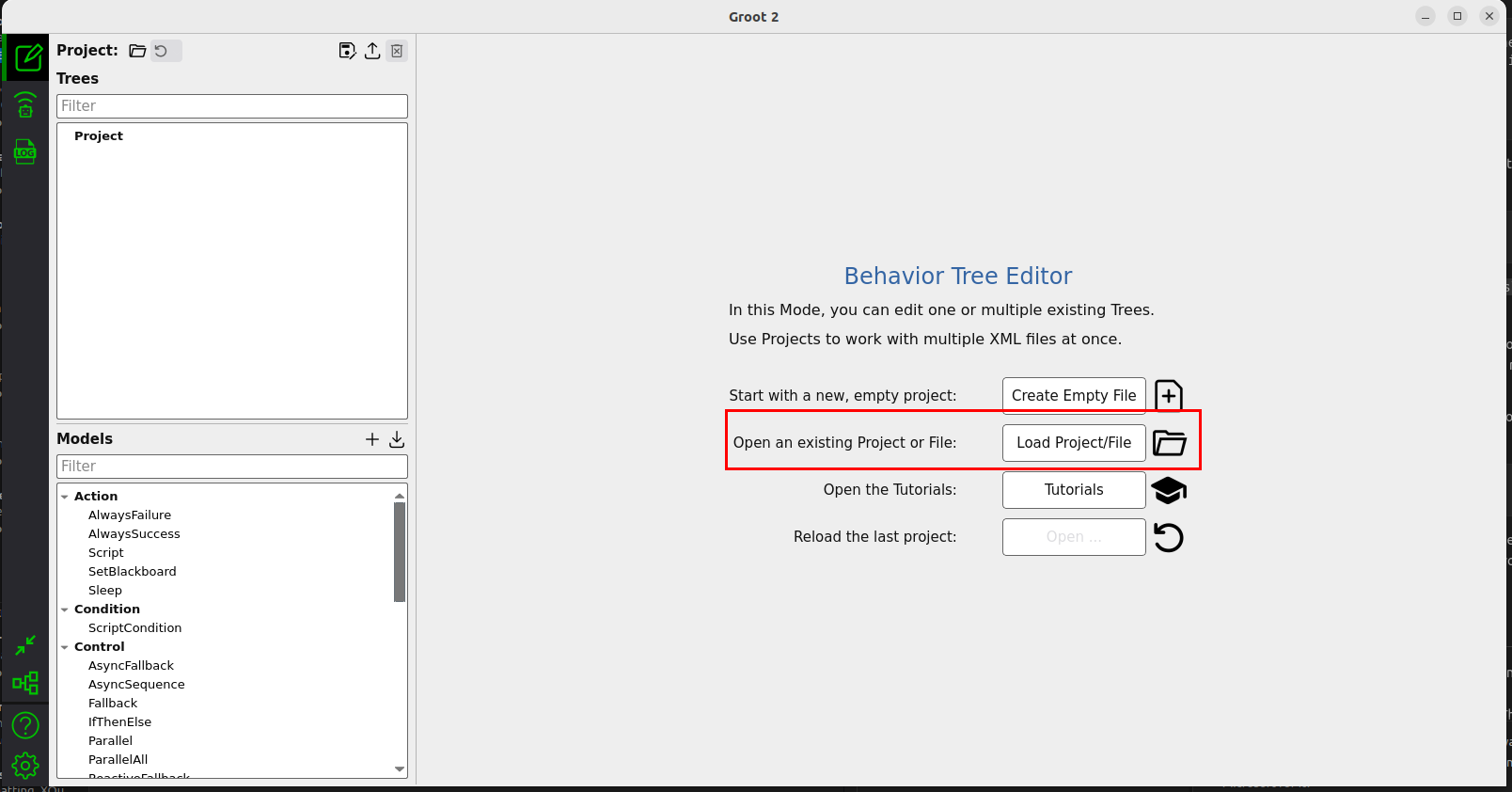
Task: Click Models list scroll up arrow
Action: click(400, 495)
